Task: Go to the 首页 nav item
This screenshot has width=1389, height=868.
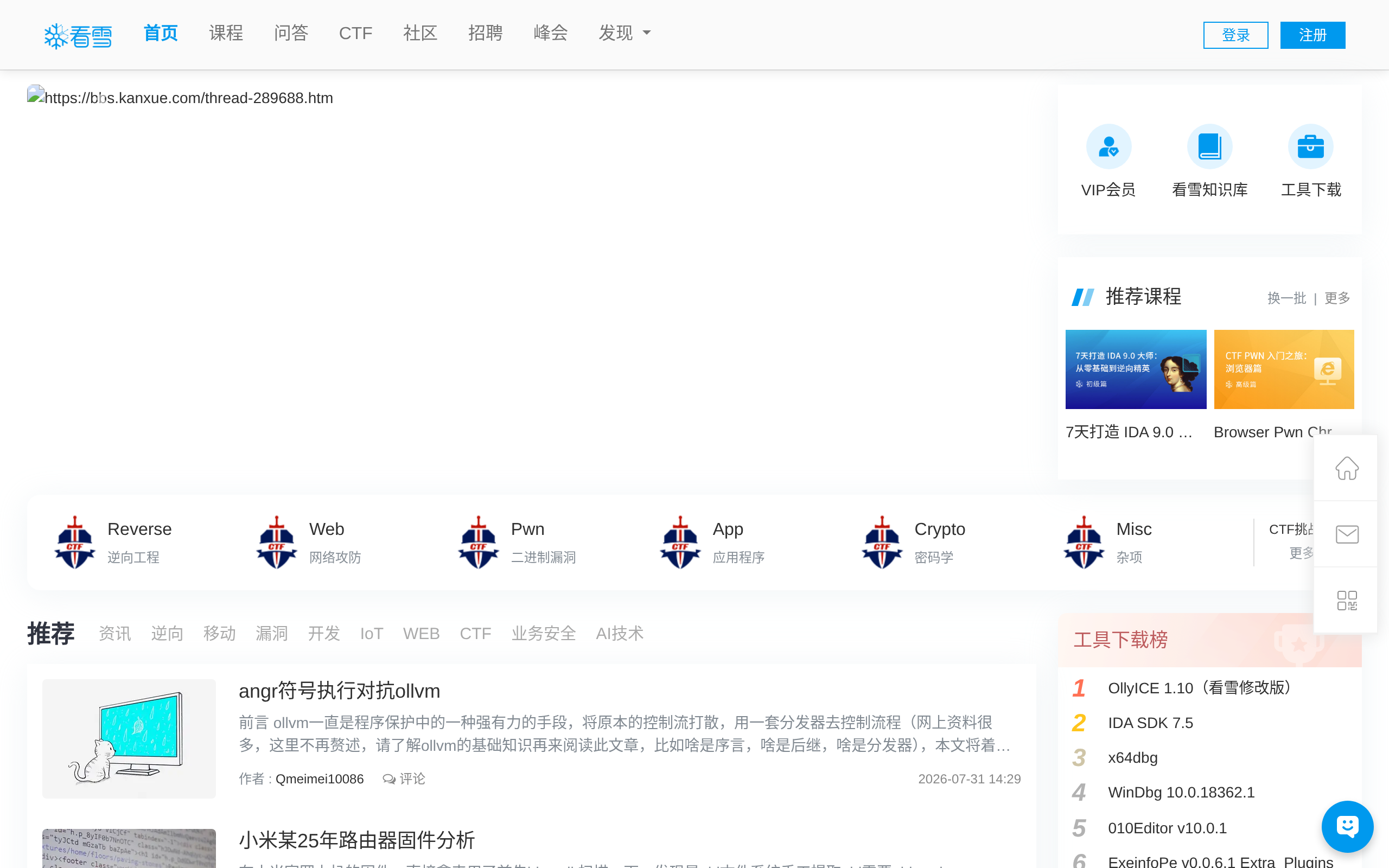Action: click(x=161, y=33)
